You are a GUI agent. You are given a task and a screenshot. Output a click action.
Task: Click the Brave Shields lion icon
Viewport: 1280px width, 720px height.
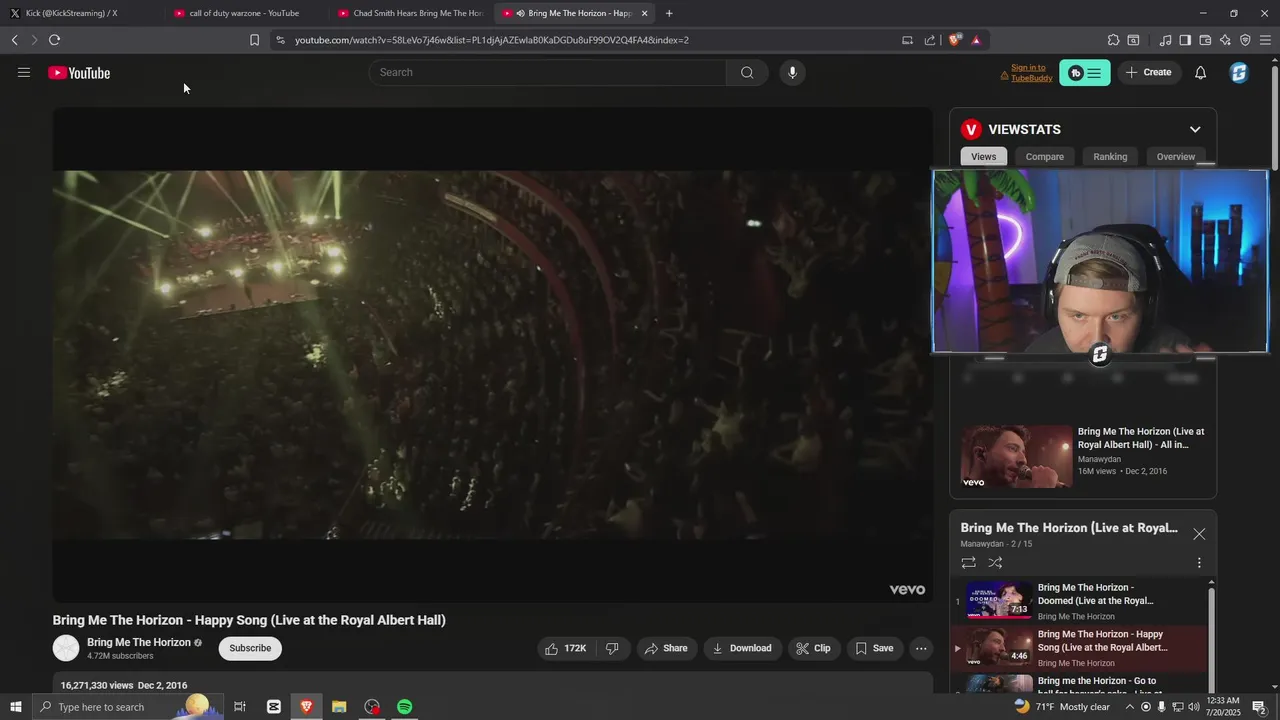955,40
